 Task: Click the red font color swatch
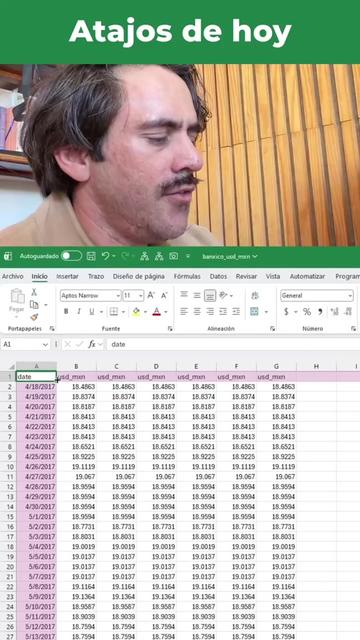pyautogui.click(x=156, y=312)
